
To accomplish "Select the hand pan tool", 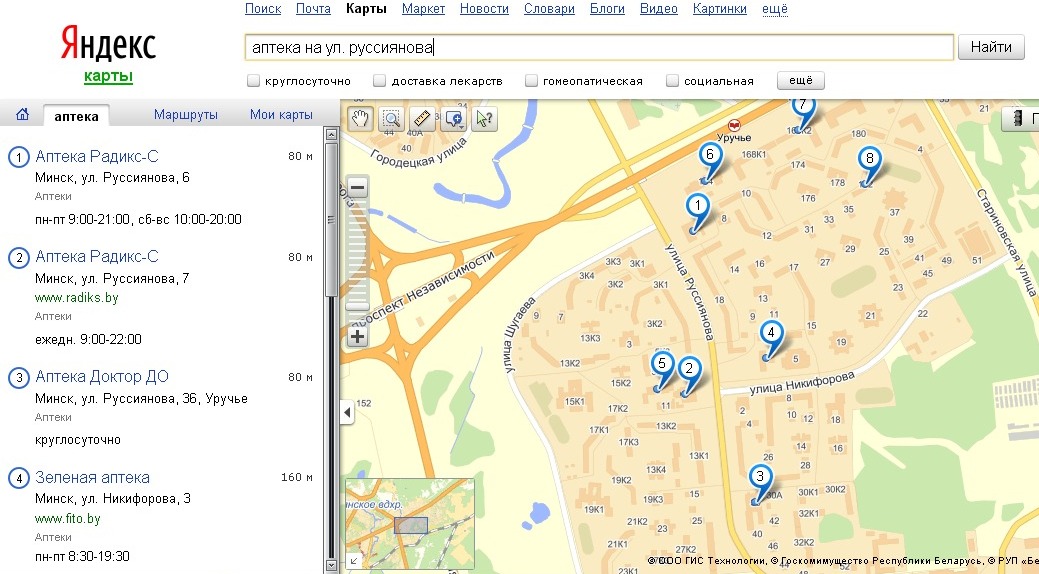I will tap(360, 119).
